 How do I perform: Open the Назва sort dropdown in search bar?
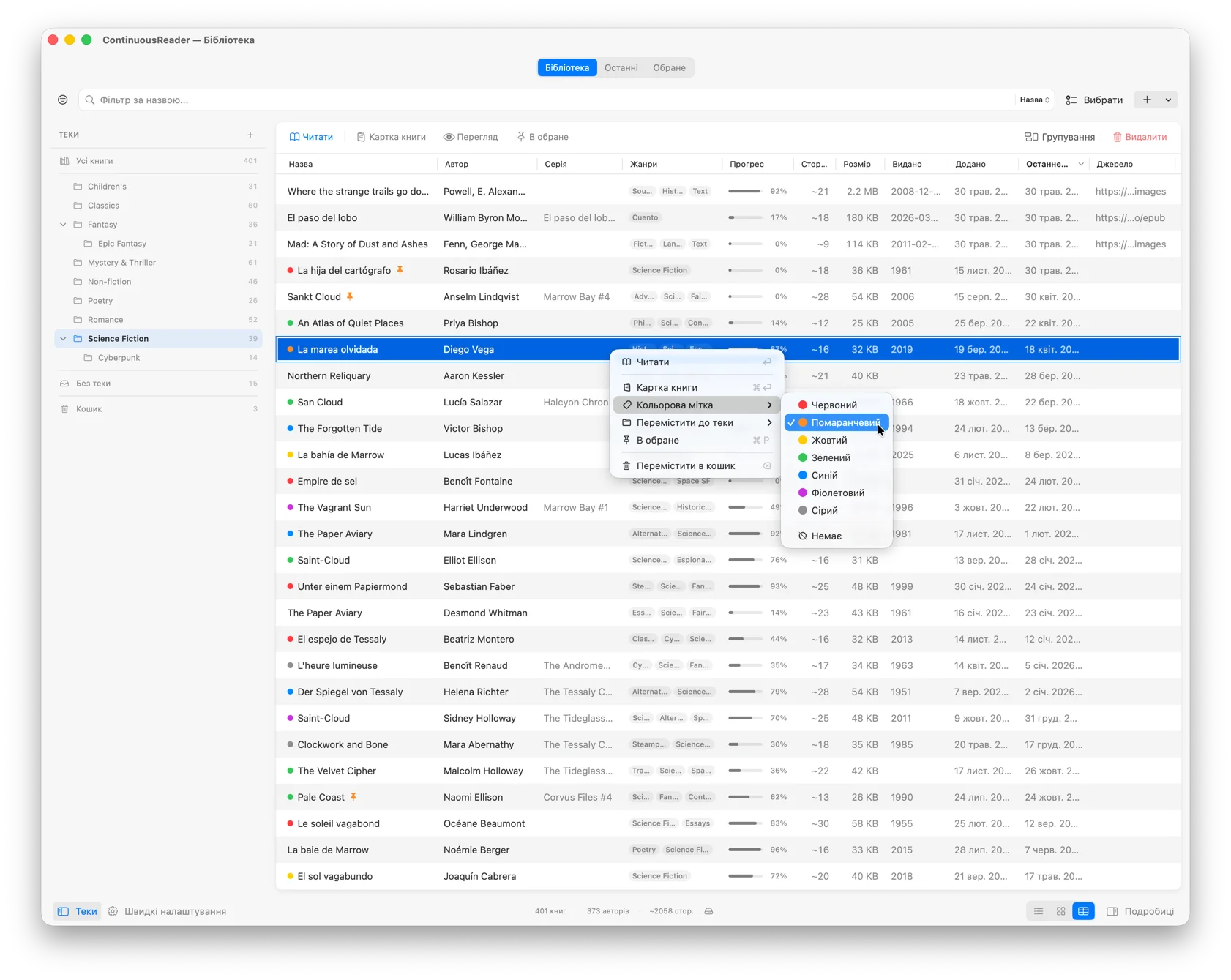click(1035, 100)
